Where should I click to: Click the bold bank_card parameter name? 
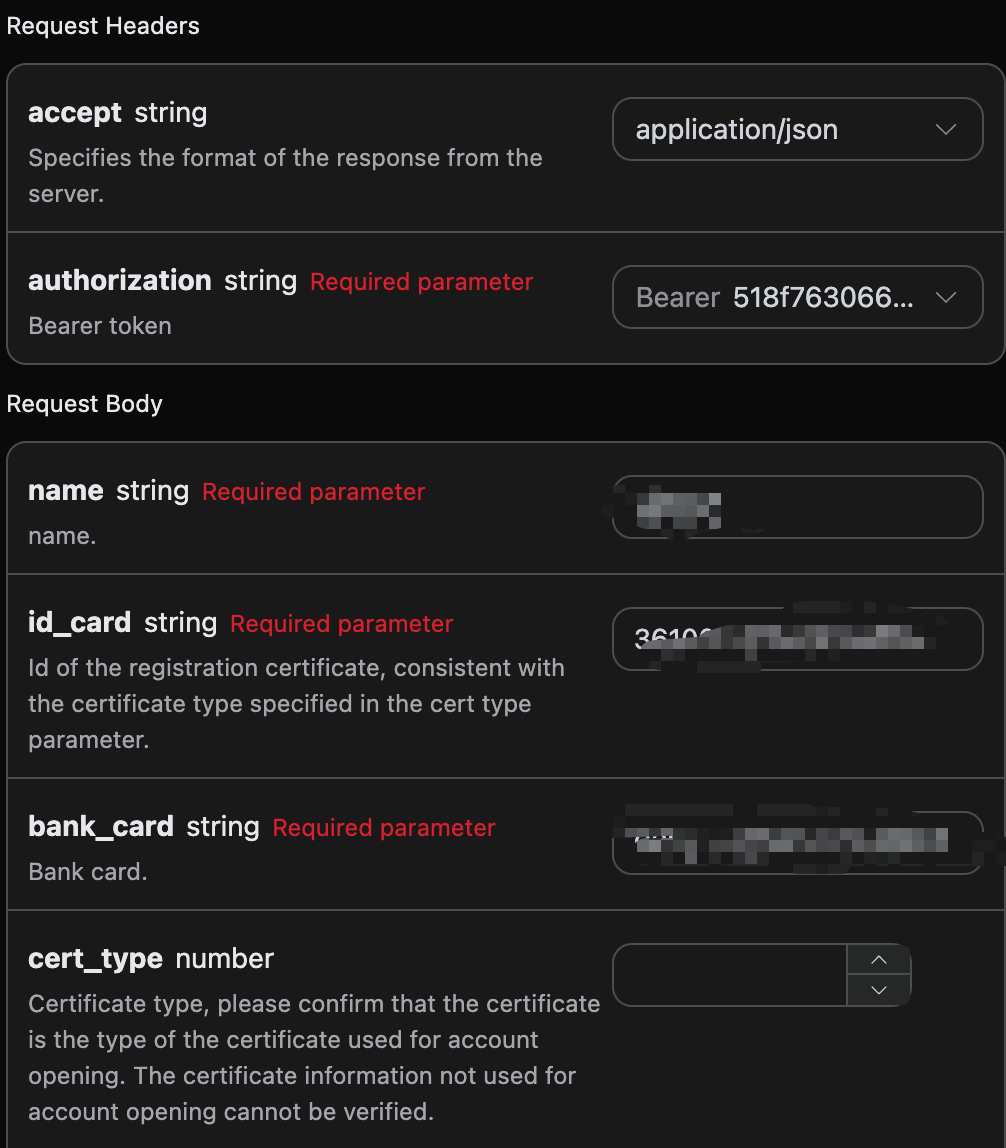tap(101, 827)
